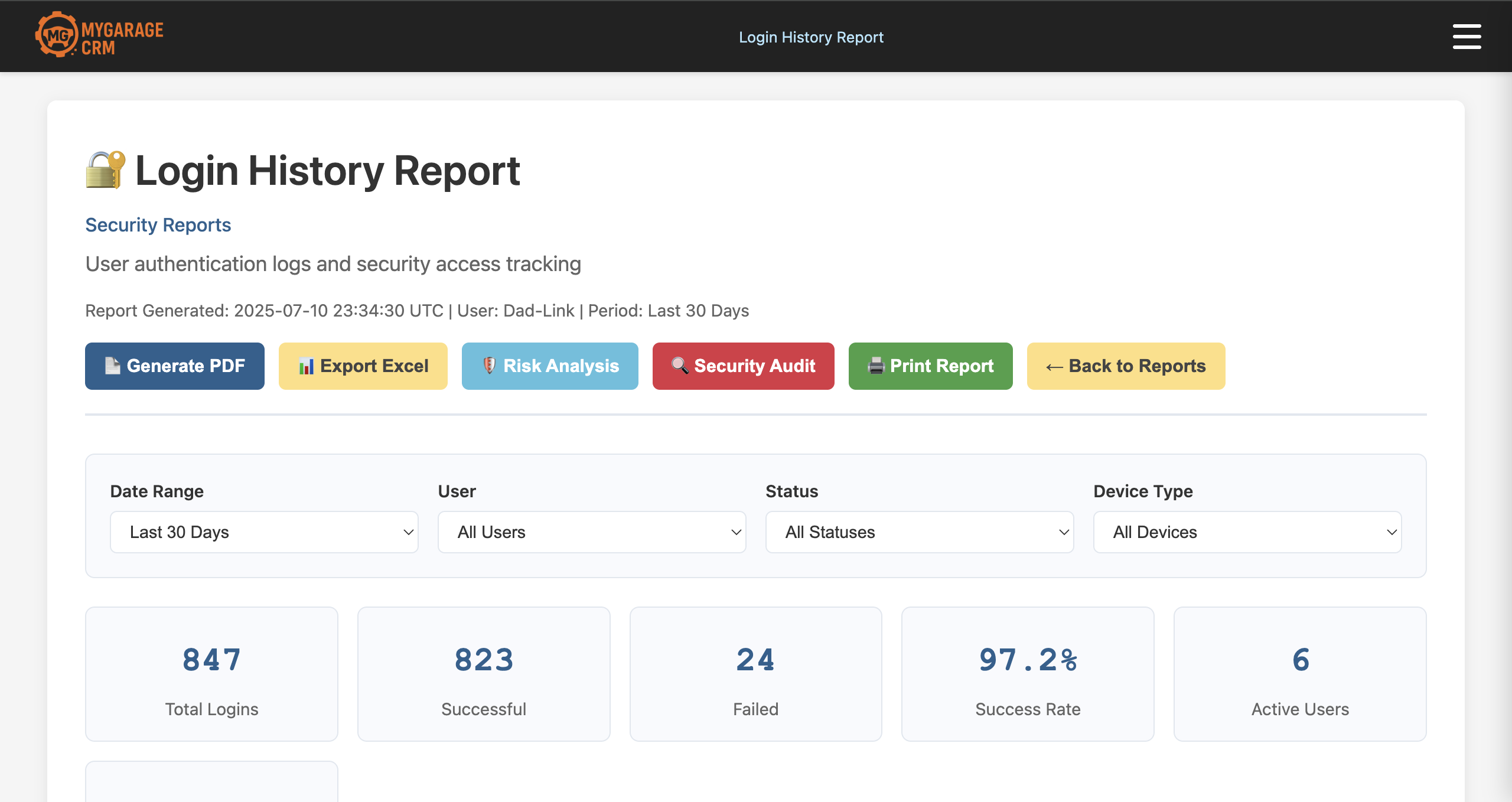Open the All Users dropdown
Viewport: 1512px width, 802px height.
tap(591, 532)
